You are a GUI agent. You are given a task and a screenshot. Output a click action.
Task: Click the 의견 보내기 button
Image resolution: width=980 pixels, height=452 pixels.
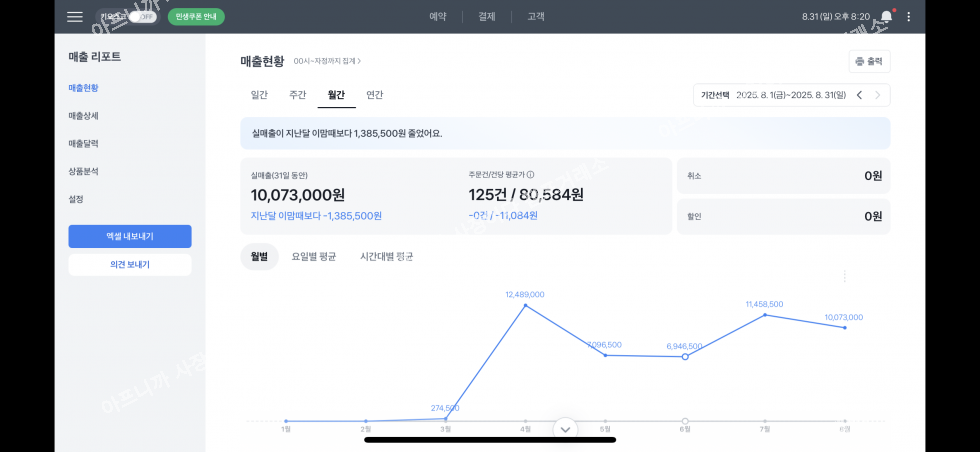coord(130,265)
